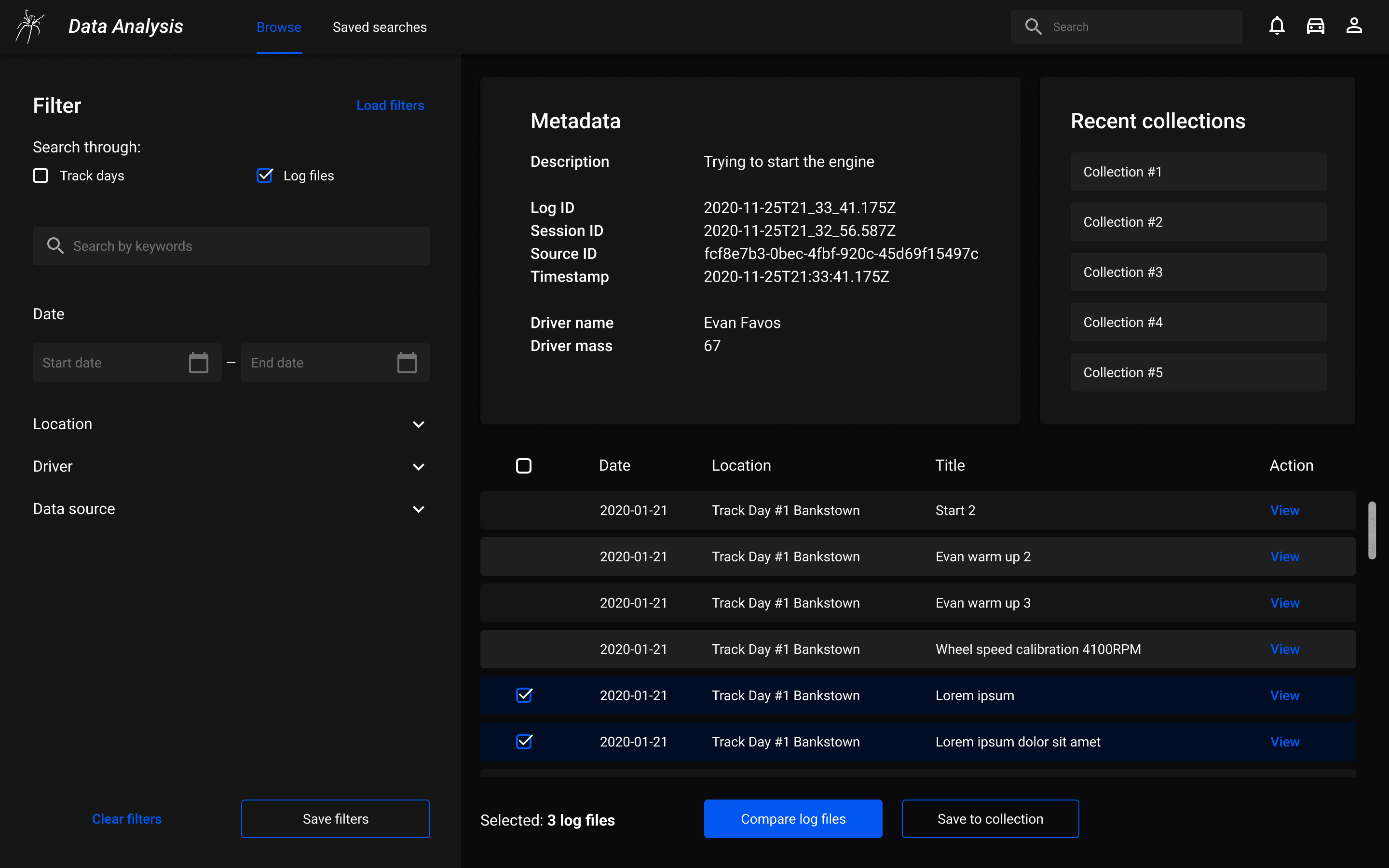Click the description Trying to start the engine
Screen dimensions: 1389x868
tap(789, 162)
